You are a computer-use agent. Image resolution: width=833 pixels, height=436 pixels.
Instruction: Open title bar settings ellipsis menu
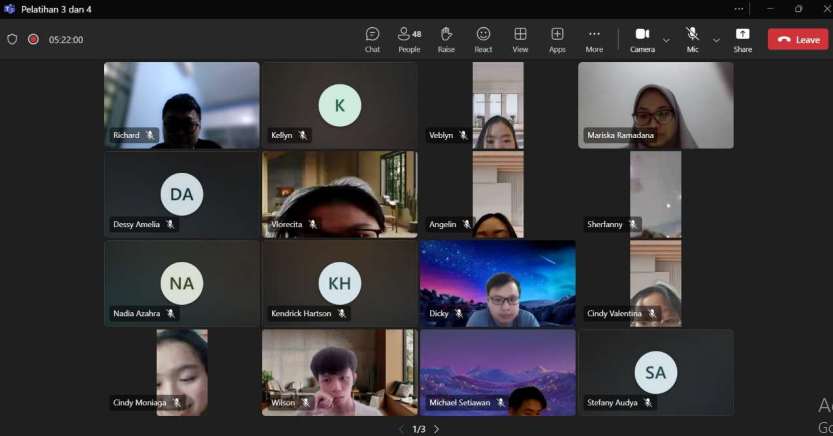point(738,9)
